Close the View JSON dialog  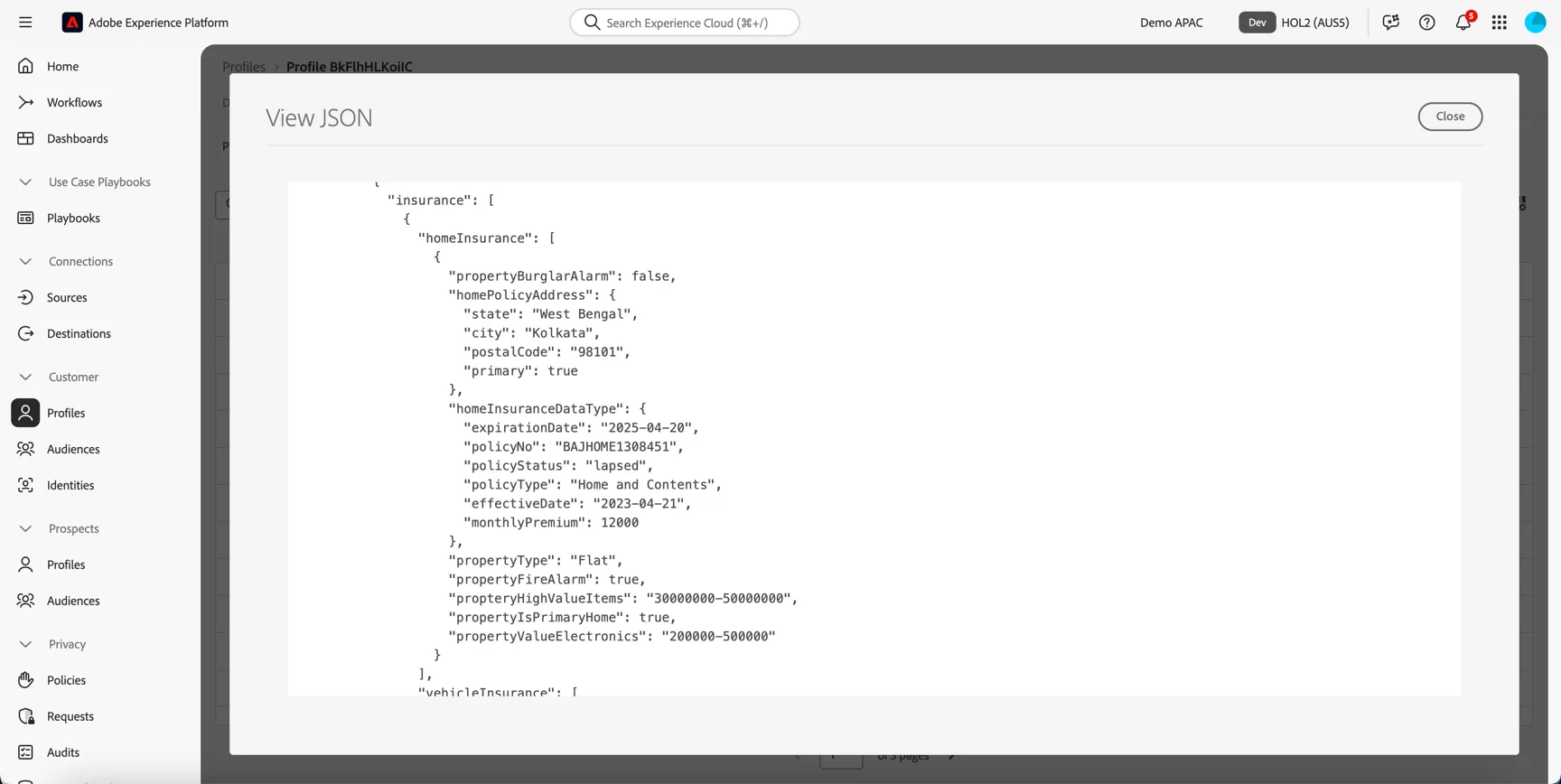point(1450,117)
